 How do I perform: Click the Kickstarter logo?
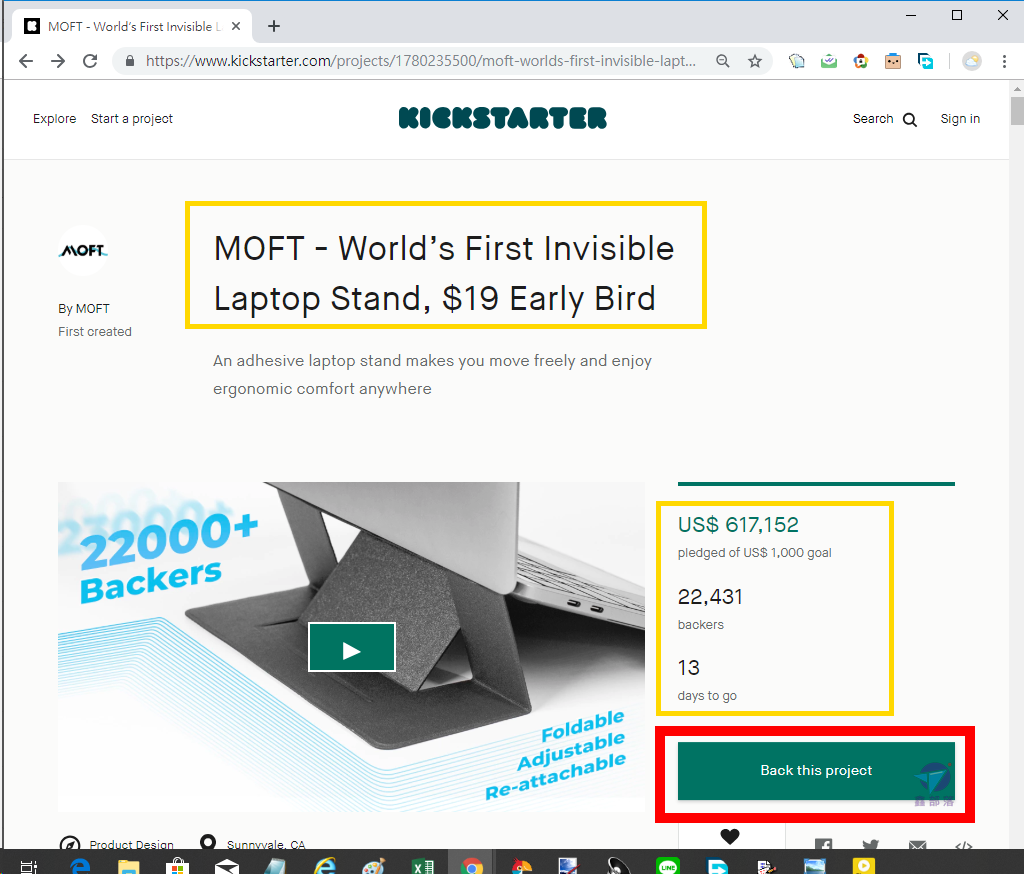pyautogui.click(x=502, y=118)
